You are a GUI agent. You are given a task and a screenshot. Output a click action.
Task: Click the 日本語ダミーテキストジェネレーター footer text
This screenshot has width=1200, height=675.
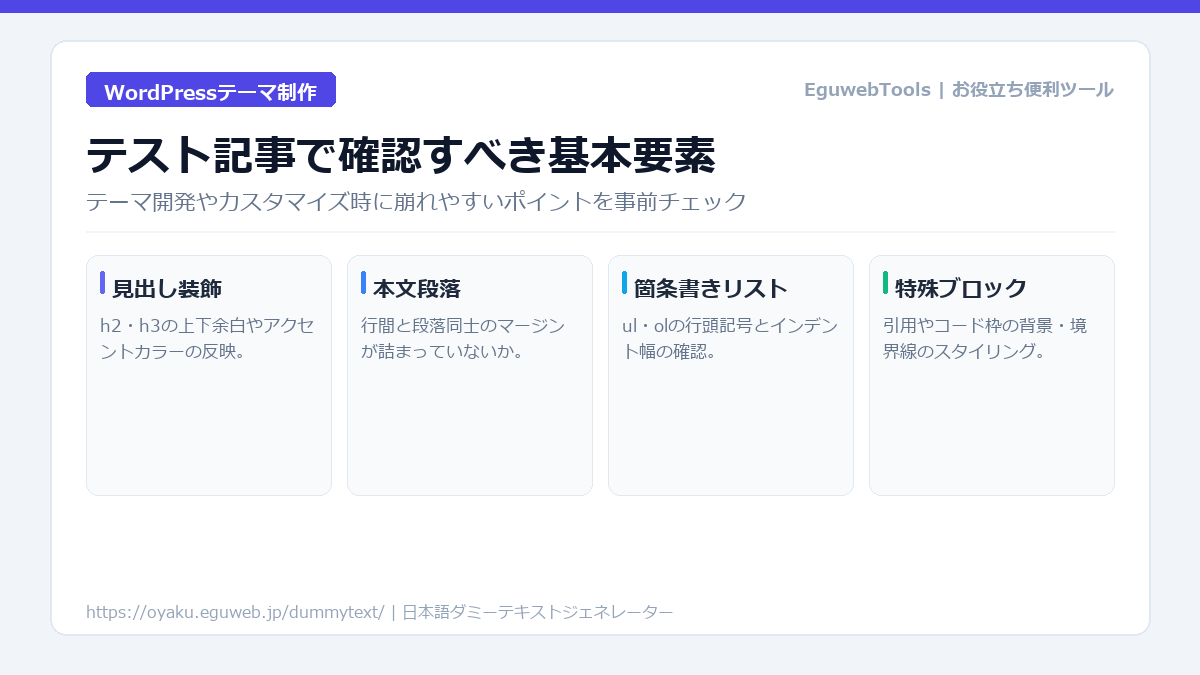click(x=538, y=612)
